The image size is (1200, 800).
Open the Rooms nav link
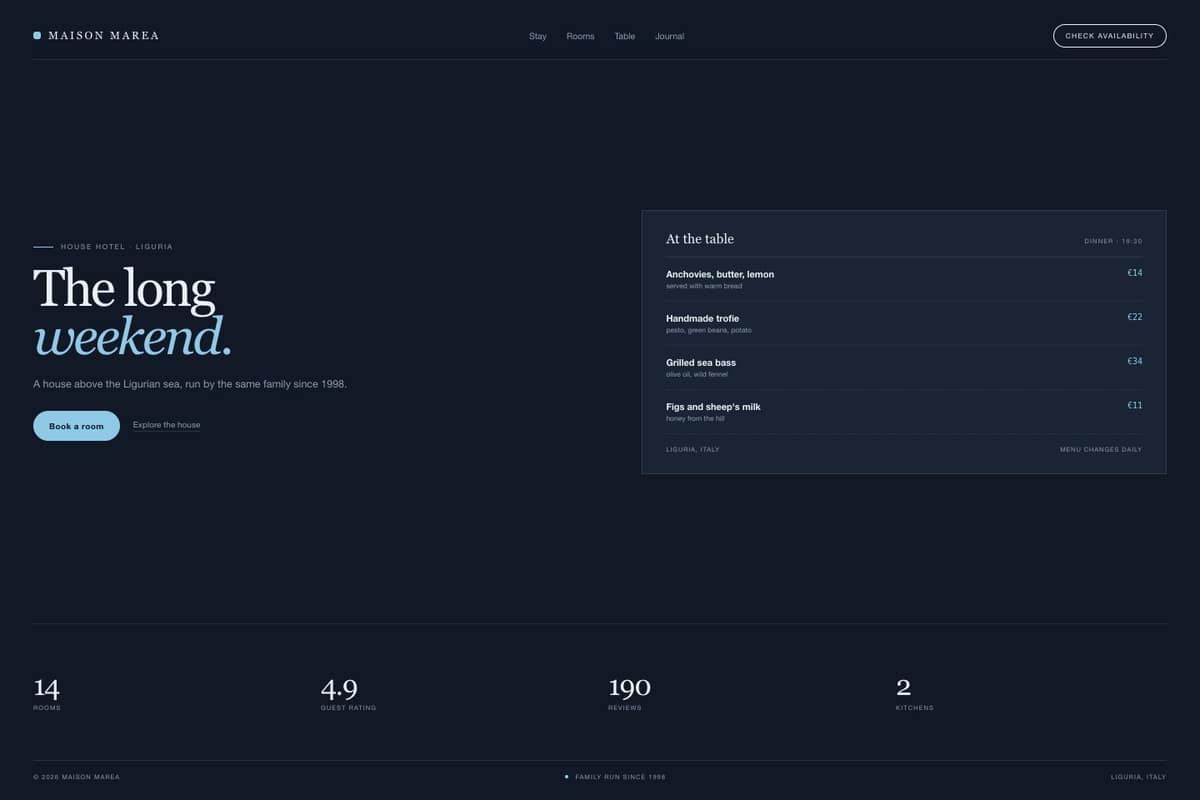(580, 36)
